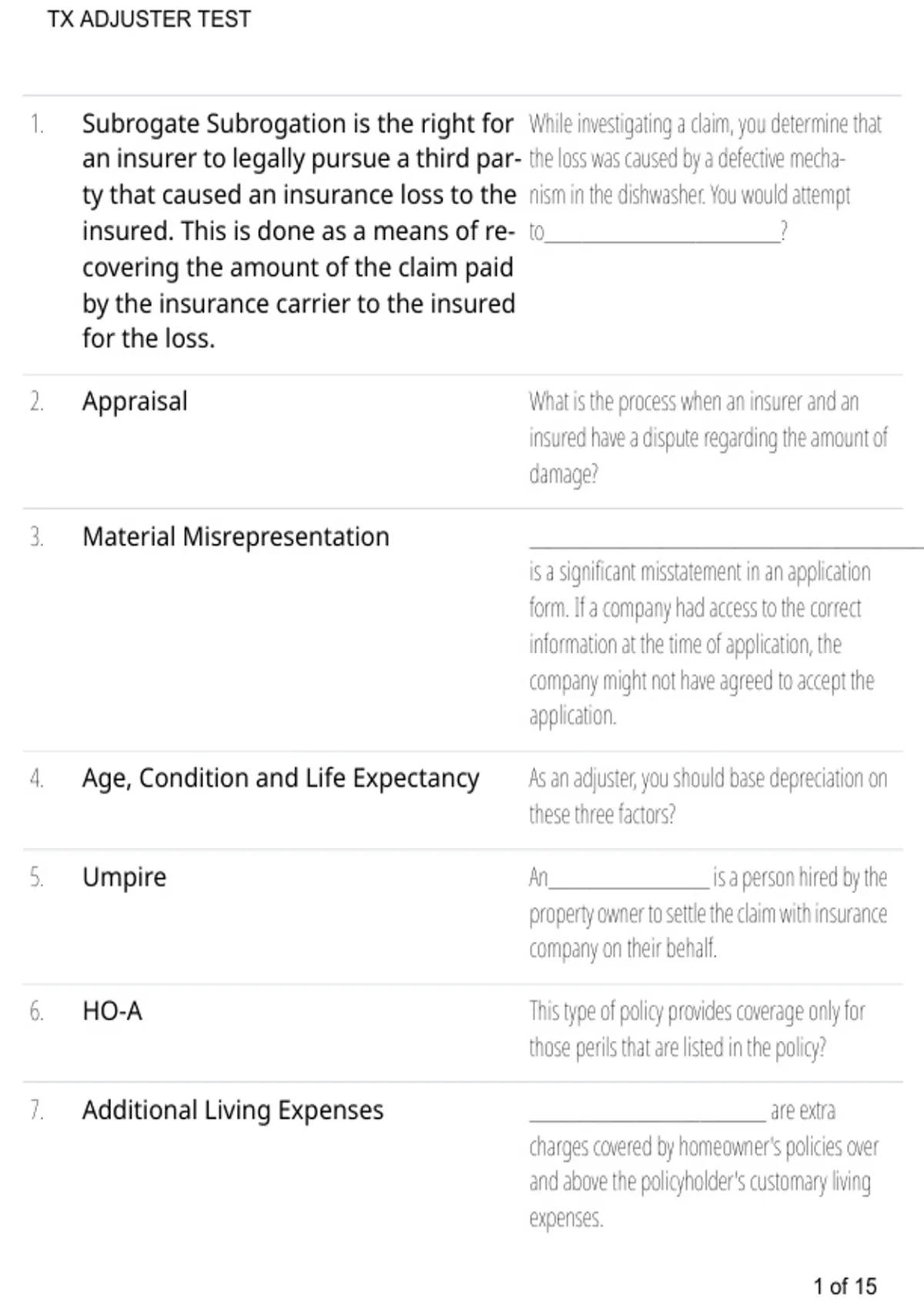Select the Material Misrepresentation term

coord(236,537)
